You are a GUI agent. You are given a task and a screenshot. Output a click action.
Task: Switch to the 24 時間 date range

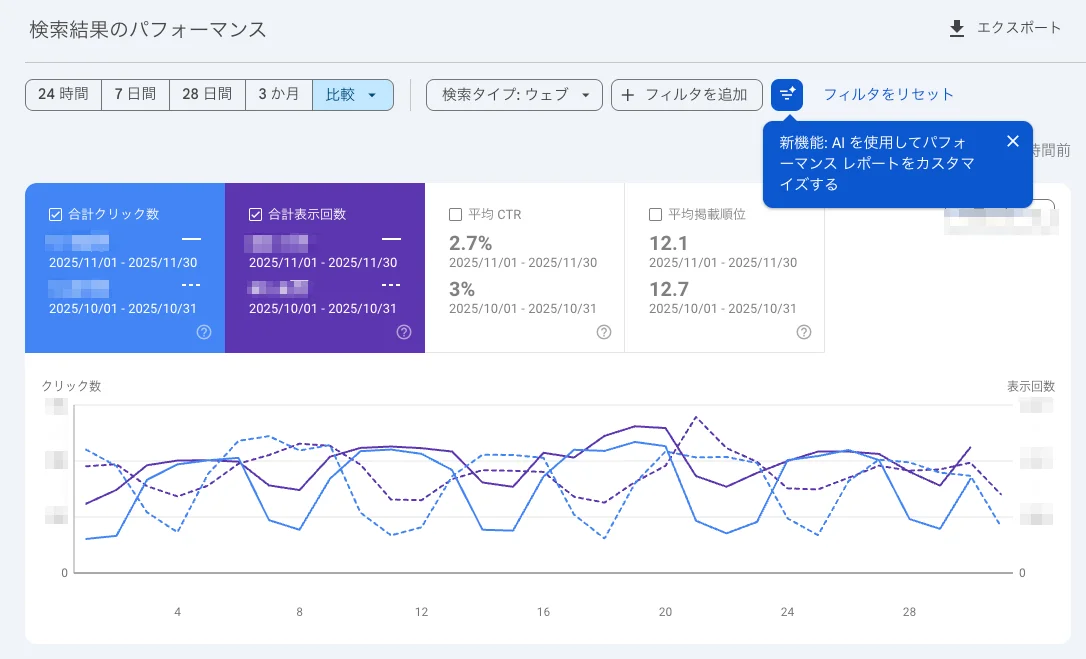[63, 95]
